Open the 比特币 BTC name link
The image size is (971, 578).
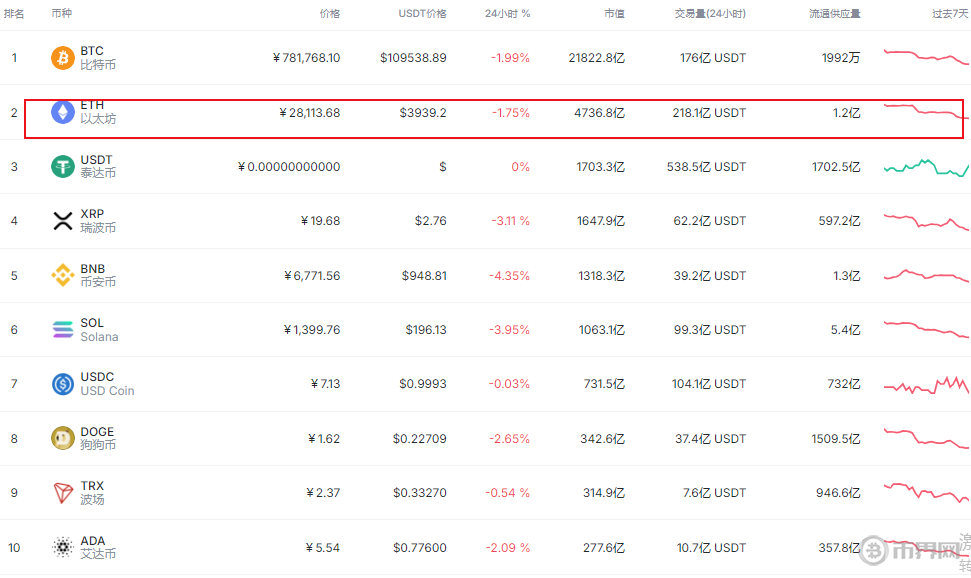pos(98,65)
